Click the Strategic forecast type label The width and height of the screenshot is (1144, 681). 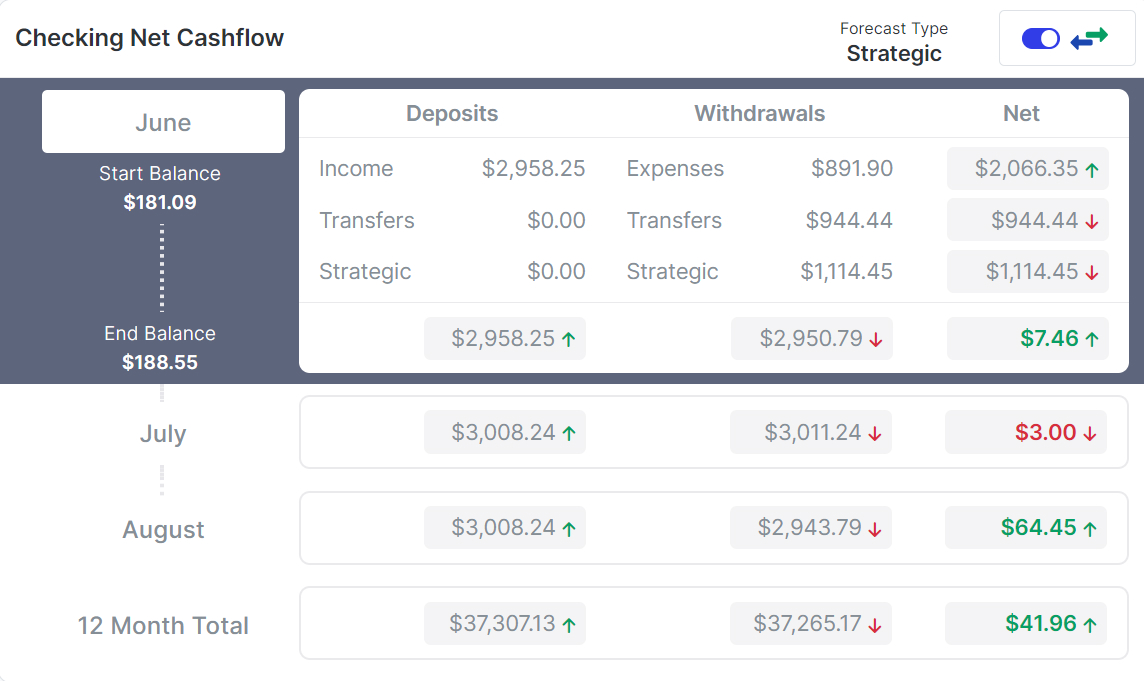coord(894,54)
